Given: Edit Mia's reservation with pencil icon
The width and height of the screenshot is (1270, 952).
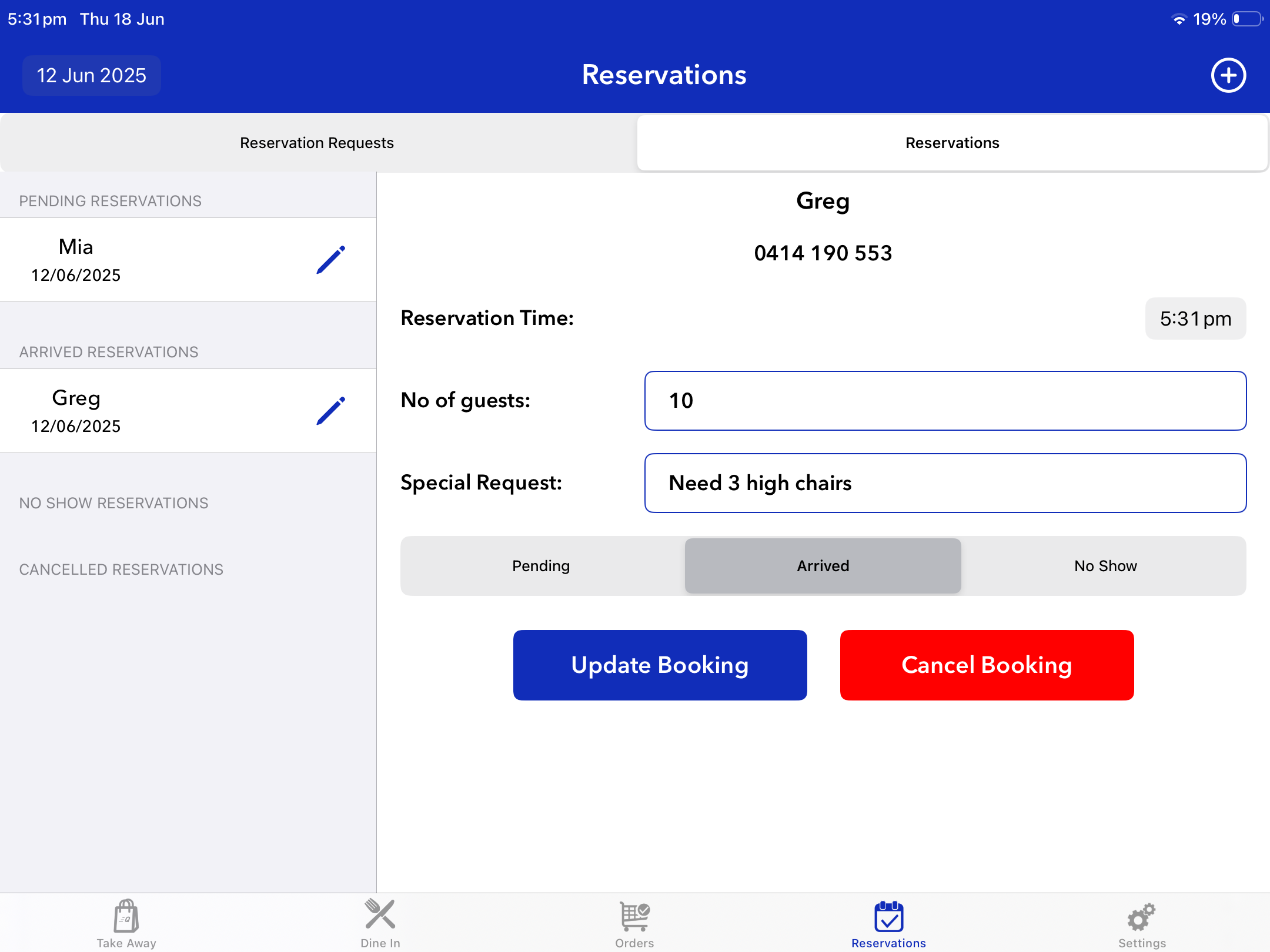Looking at the screenshot, I should [330, 260].
